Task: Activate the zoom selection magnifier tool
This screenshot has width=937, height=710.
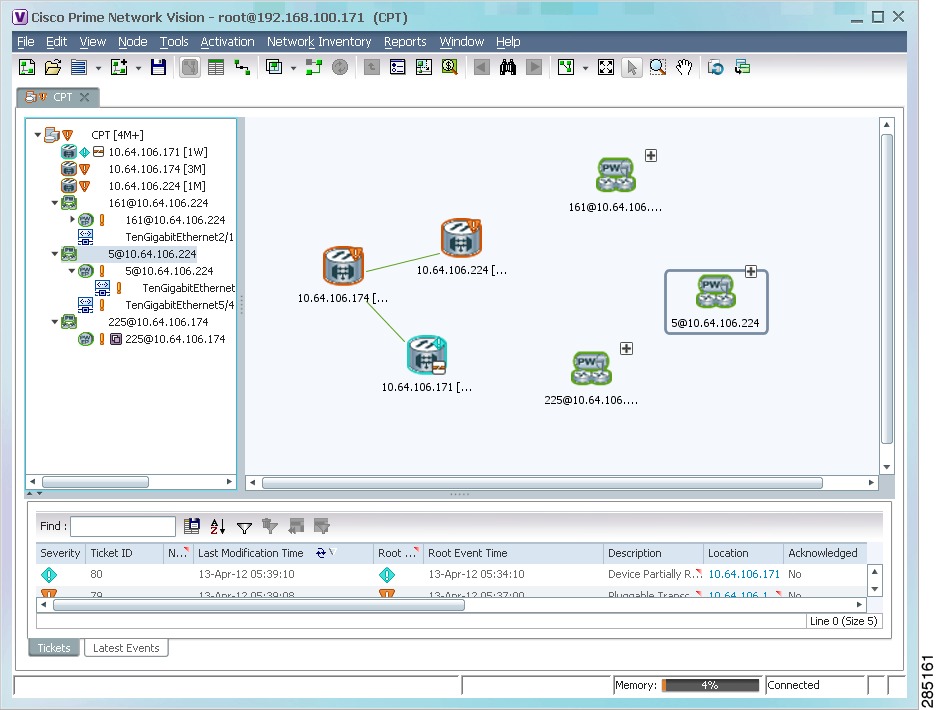Action: pos(658,67)
